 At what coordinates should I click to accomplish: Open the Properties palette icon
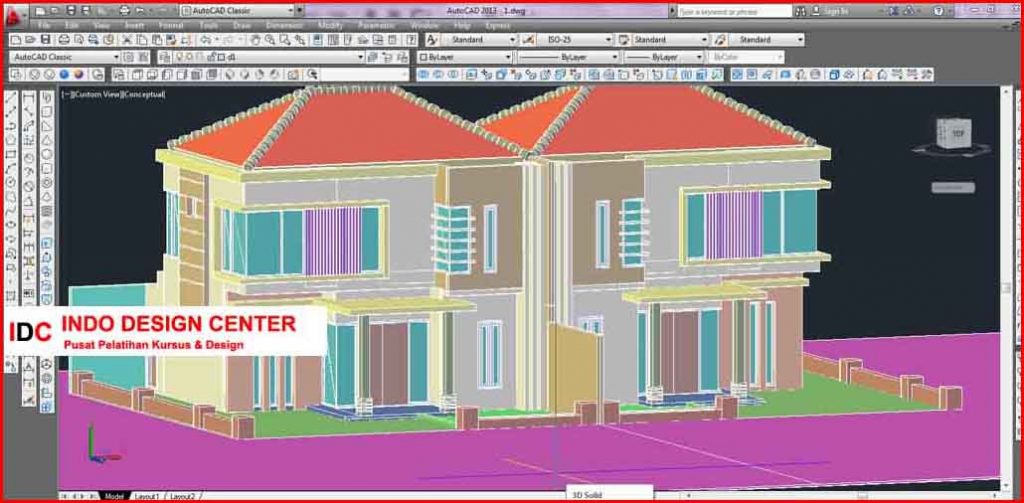[317, 40]
